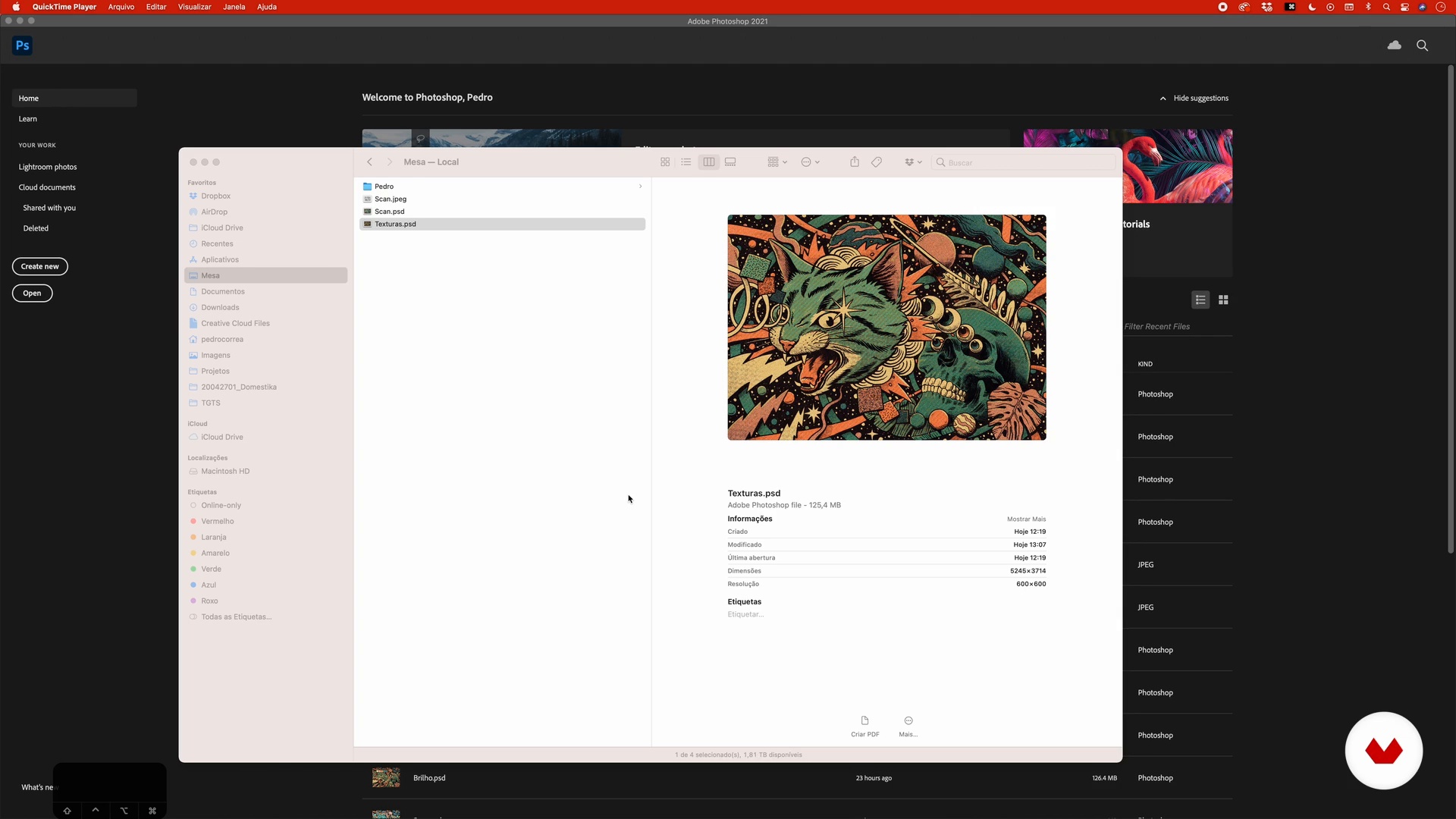Open Documentos in Finder sidebar
Screen dimensions: 1456x819
(265, 292)
